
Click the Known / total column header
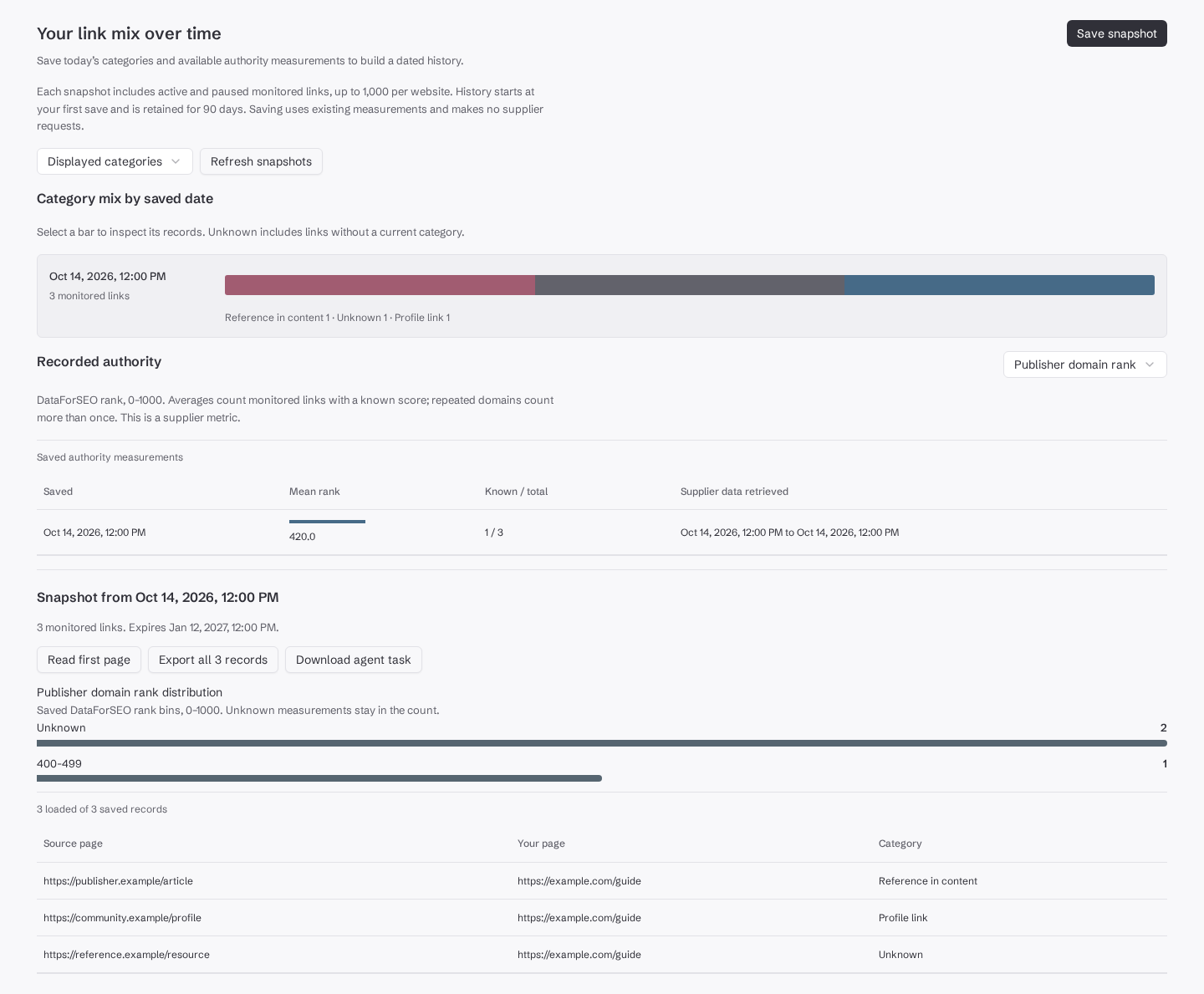click(516, 492)
